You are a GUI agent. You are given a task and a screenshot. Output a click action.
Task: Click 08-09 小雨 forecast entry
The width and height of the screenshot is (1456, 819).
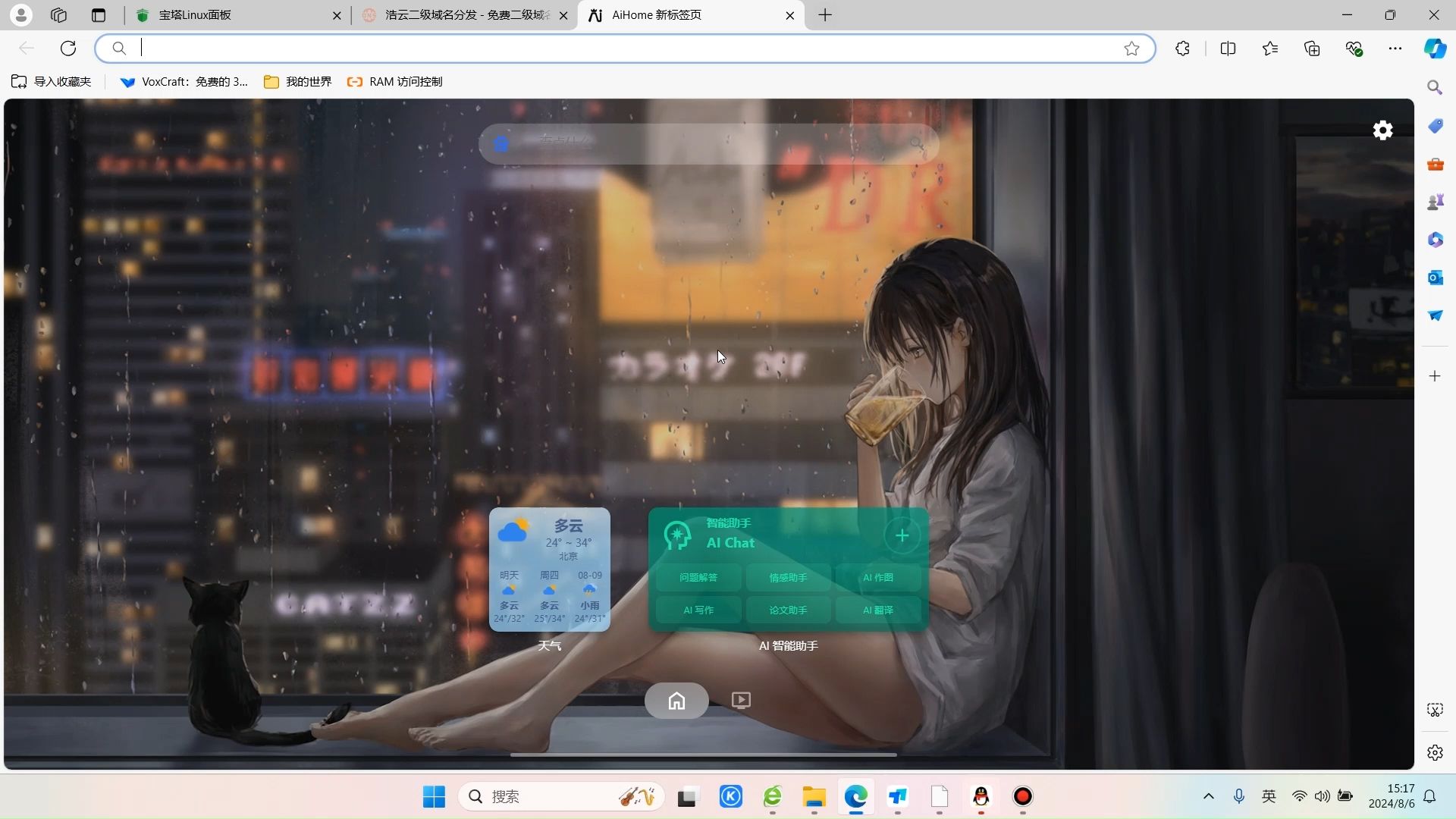(590, 597)
